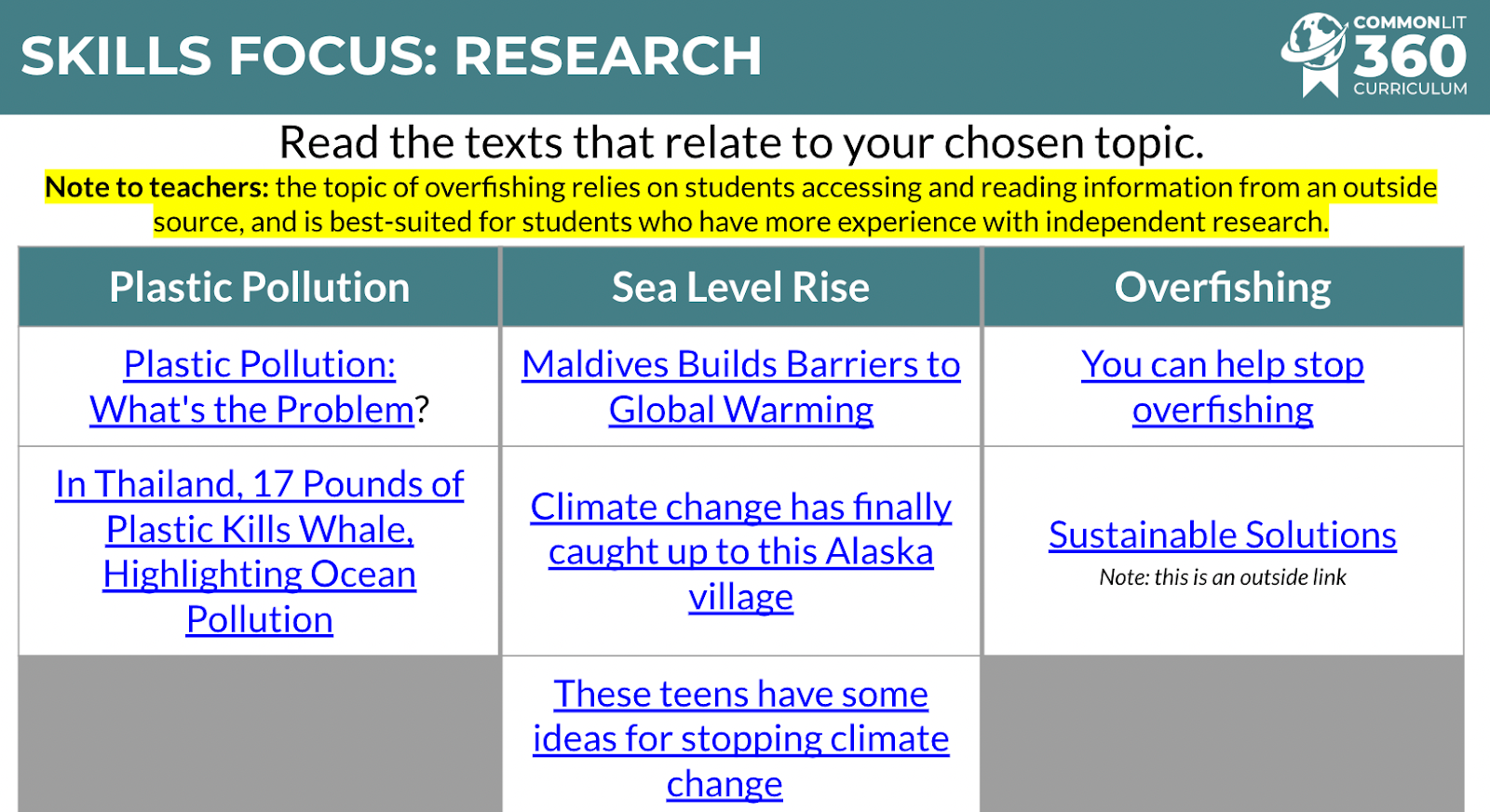Open 'These teens have some ideas' link
Screen dimensions: 1490x812
click(x=741, y=738)
